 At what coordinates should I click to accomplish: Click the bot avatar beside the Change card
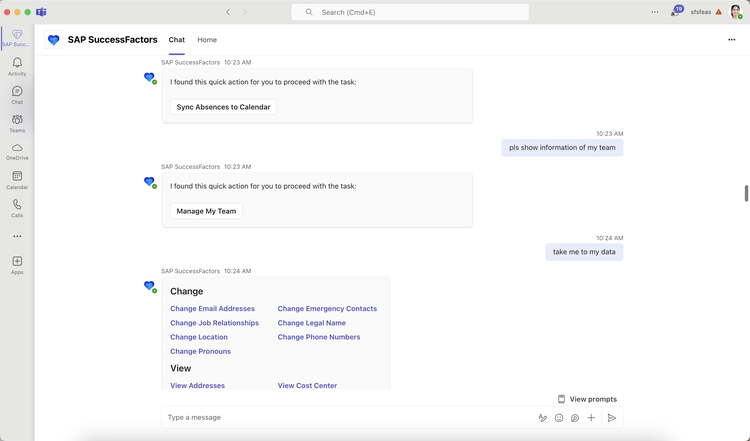tap(150, 287)
